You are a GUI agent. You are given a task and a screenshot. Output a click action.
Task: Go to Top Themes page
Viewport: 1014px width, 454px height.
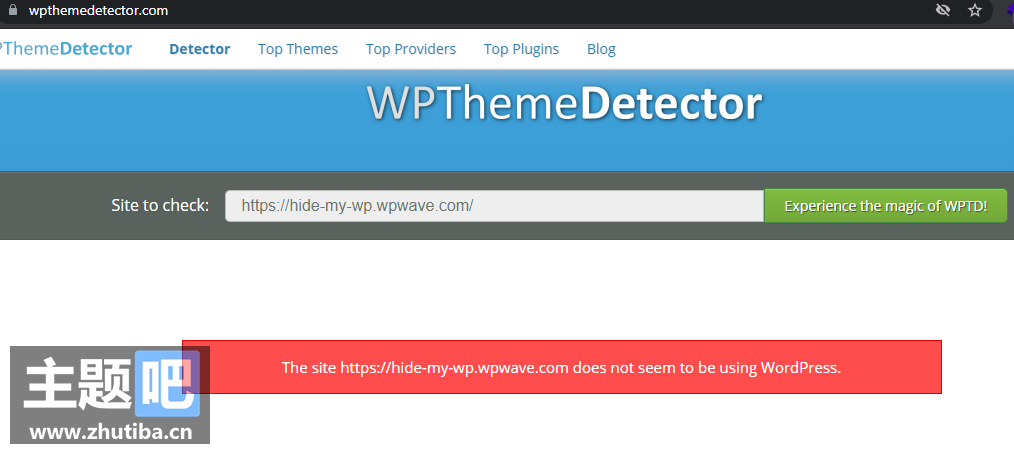coord(297,49)
